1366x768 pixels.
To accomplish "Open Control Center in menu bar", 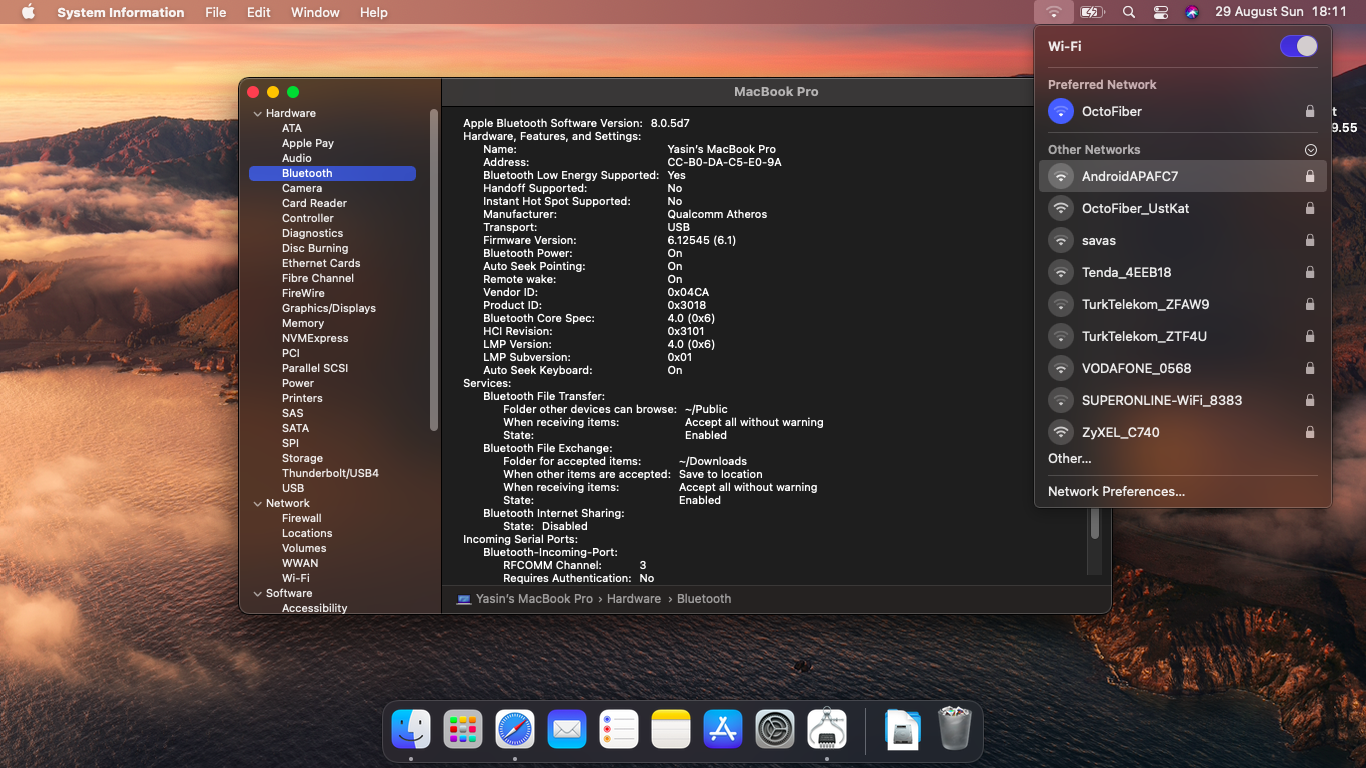I will click(x=1160, y=12).
